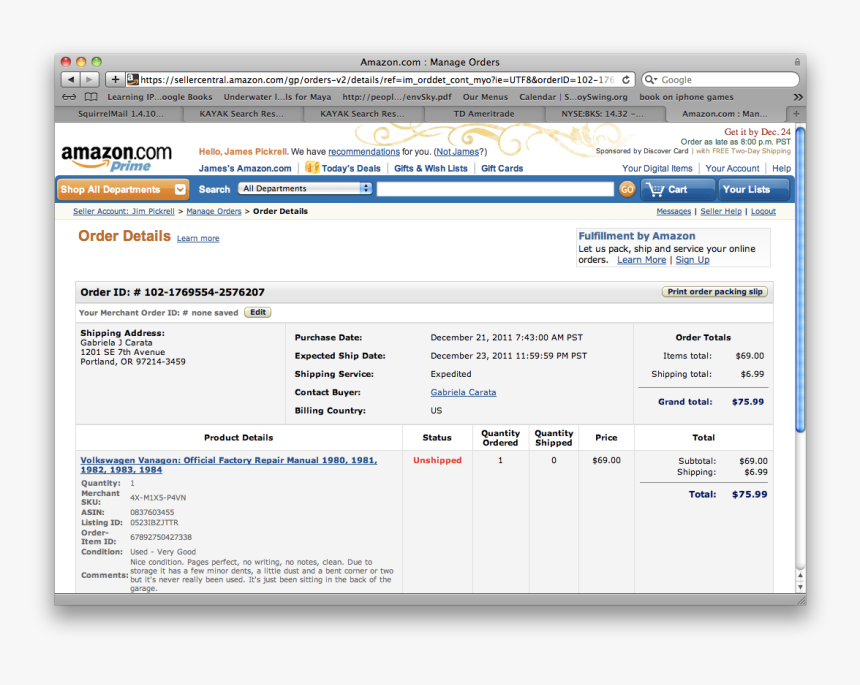
Task: Open the Underwater l...ls for Maya bookmark
Action: [277, 97]
